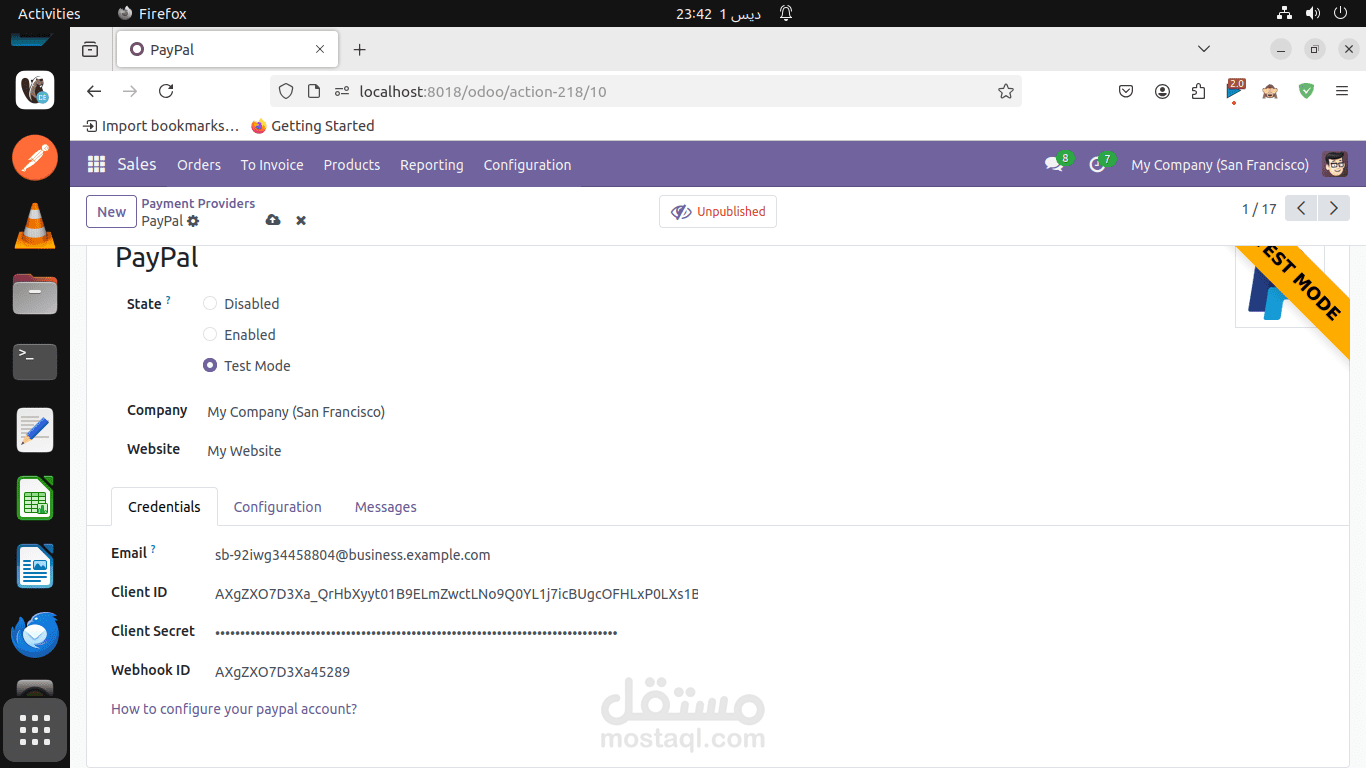Image resolution: width=1366 pixels, height=768 pixels.
Task: Expand the Firefox list all tabs chevron
Action: click(1204, 48)
